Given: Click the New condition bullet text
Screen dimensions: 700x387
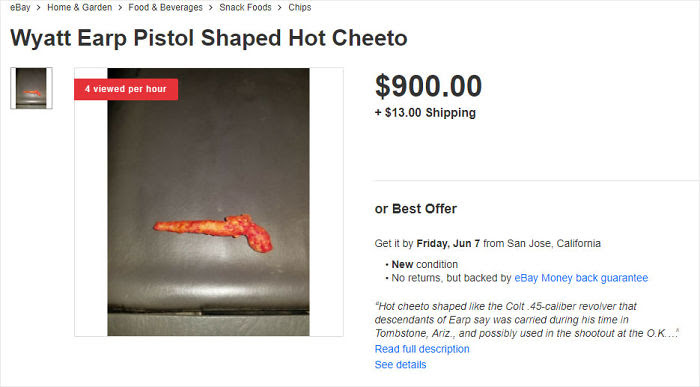Looking at the screenshot, I should coord(425,264).
